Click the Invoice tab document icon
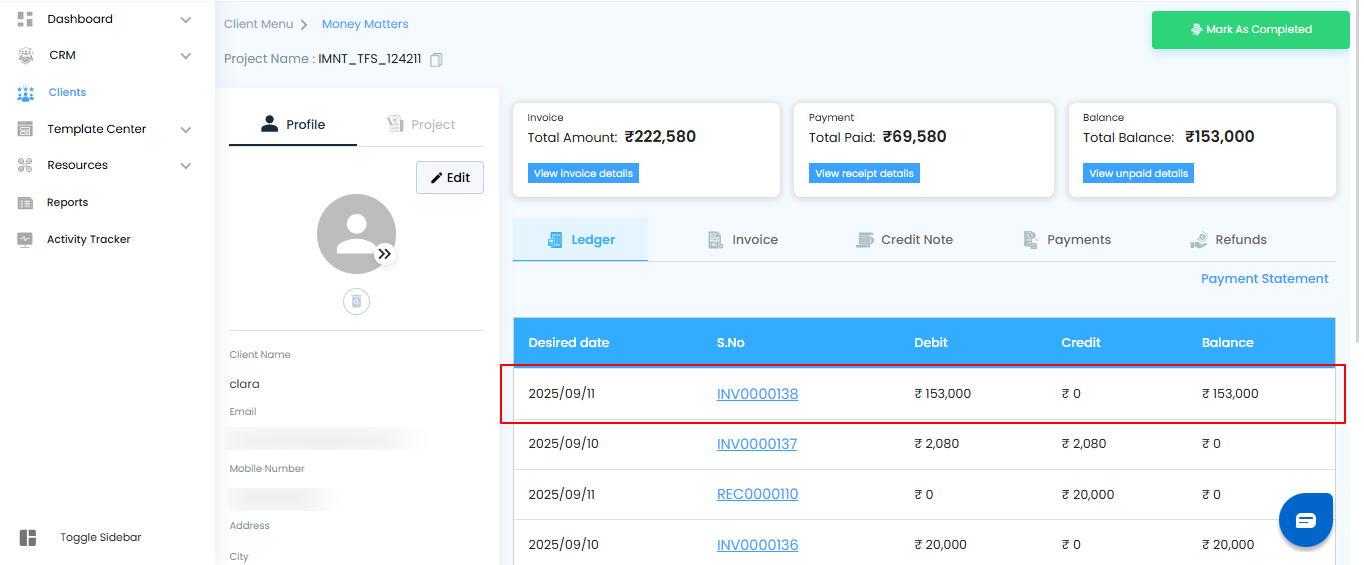The height and width of the screenshot is (565, 1364). (x=715, y=240)
